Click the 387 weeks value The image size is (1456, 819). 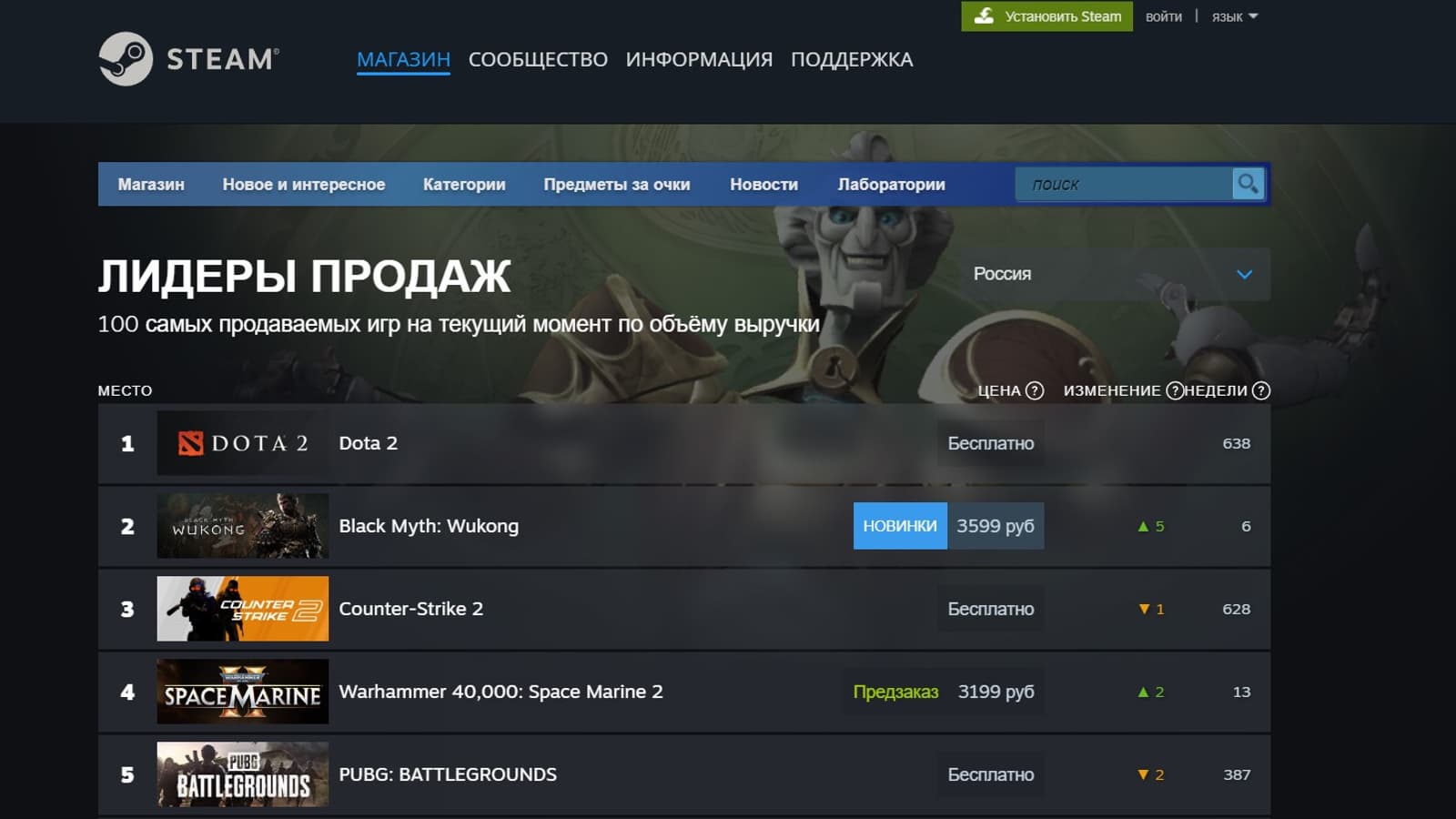[1237, 774]
